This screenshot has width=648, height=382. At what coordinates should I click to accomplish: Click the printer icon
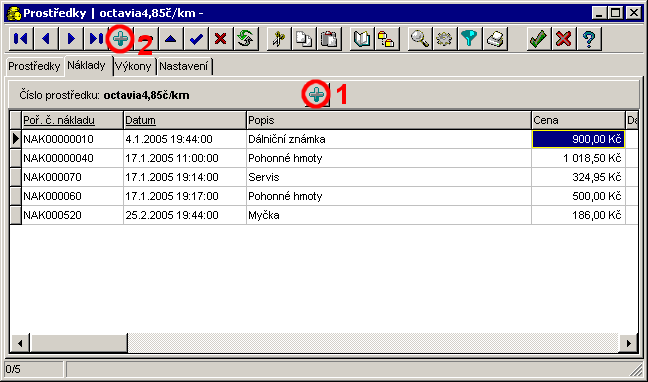tap(494, 39)
